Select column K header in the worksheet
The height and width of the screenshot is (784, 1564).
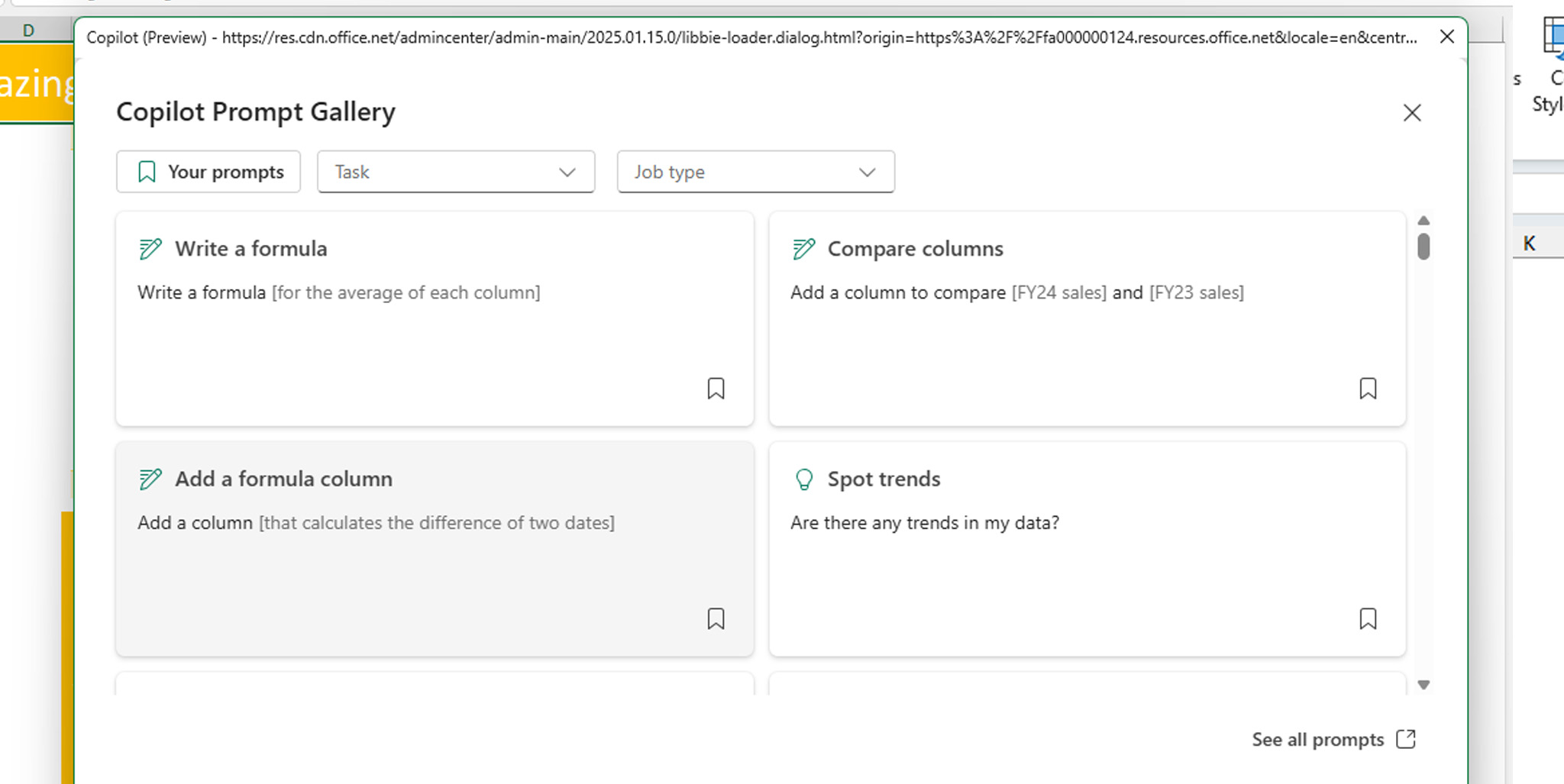click(x=1530, y=242)
